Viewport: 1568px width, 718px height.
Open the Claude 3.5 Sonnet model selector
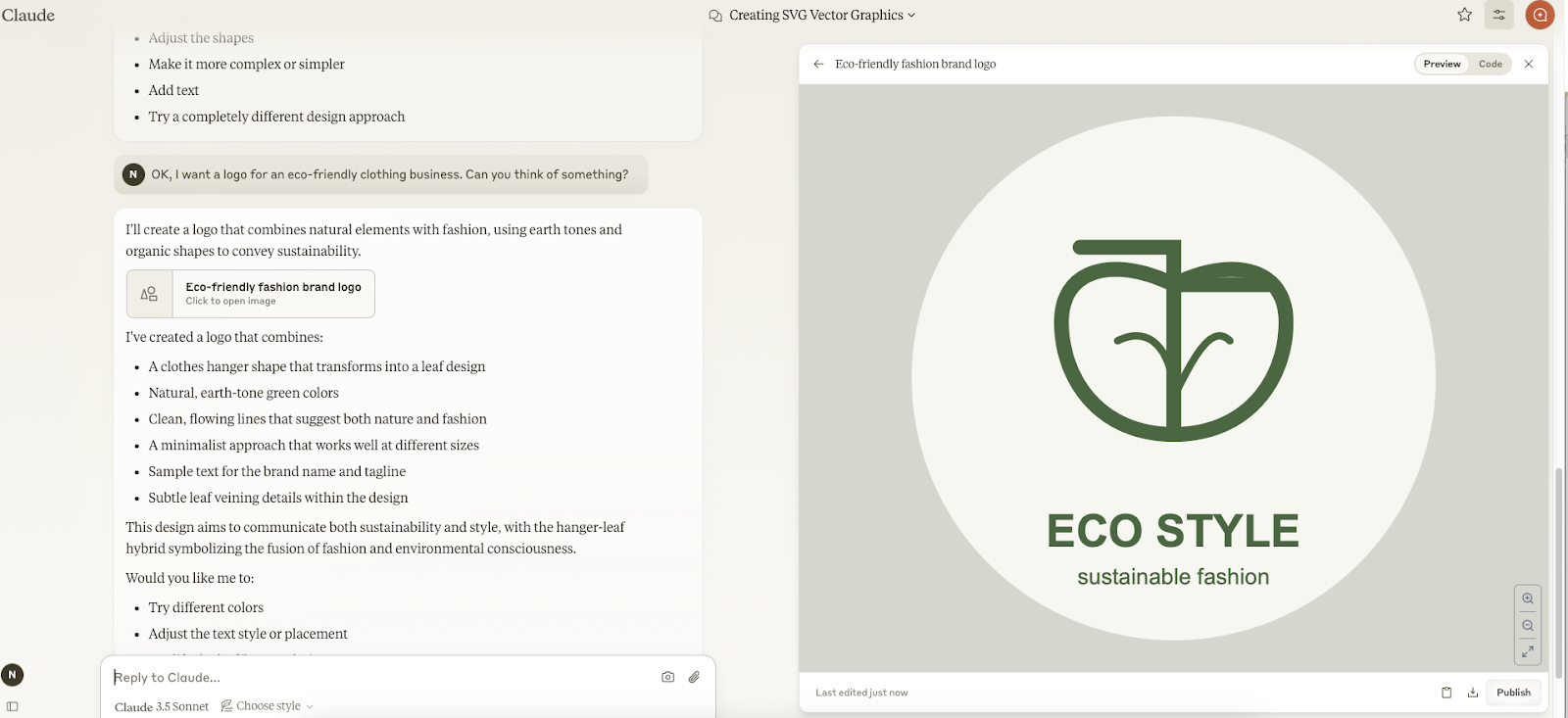162,706
